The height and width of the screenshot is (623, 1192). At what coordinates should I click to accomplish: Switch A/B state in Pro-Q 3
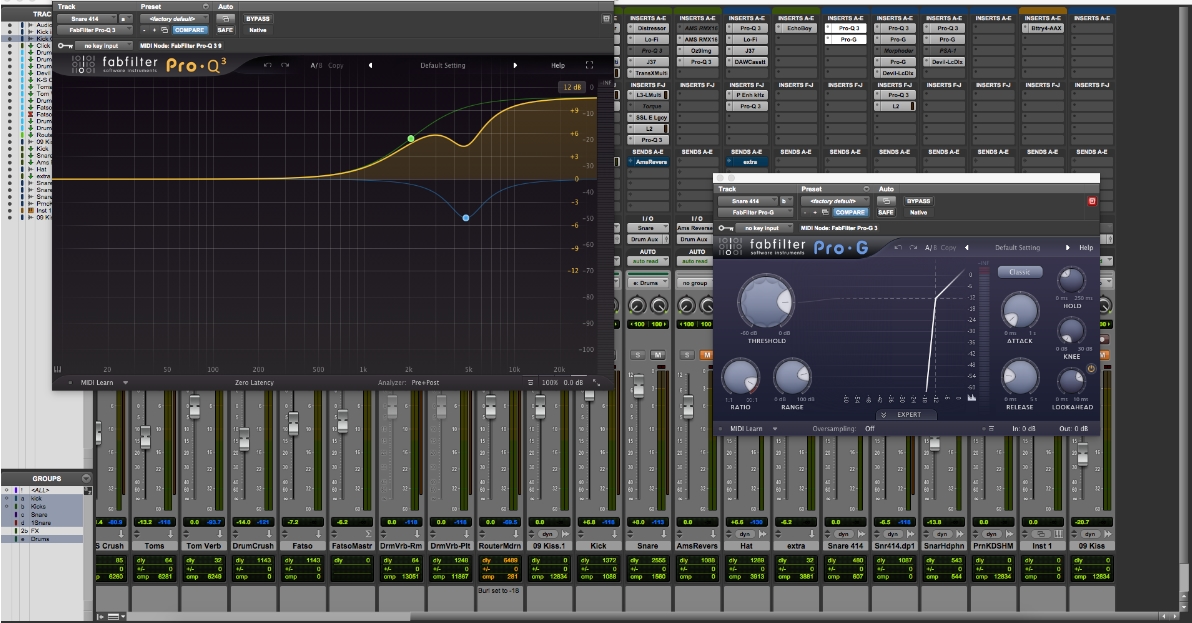(x=315, y=65)
